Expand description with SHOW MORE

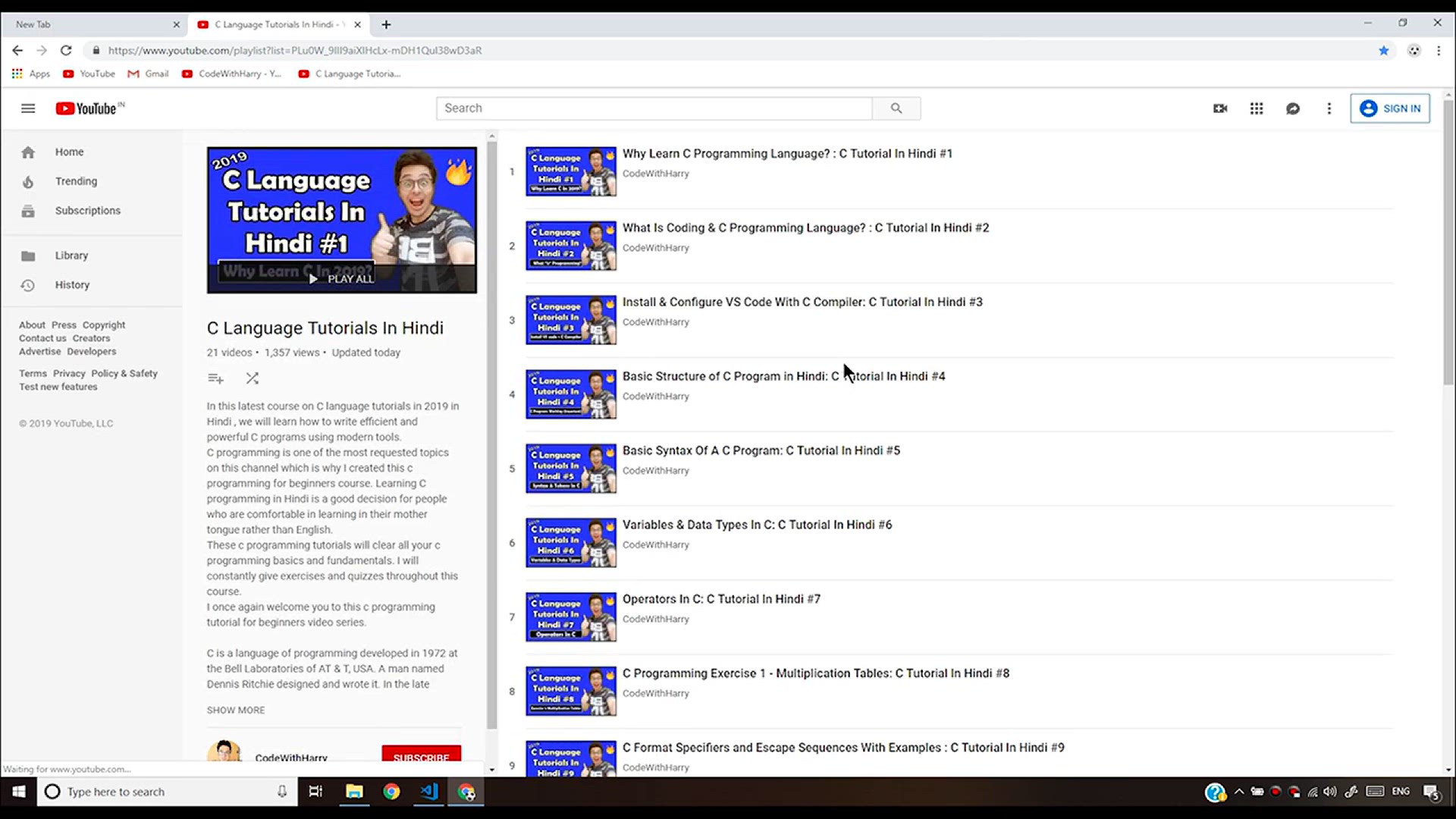click(236, 710)
